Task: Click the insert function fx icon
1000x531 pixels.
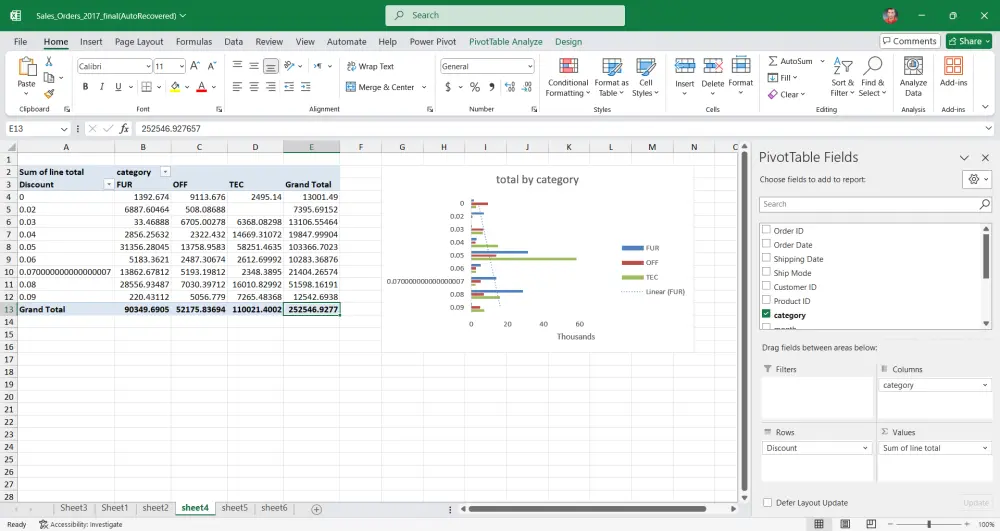Action: click(124, 129)
